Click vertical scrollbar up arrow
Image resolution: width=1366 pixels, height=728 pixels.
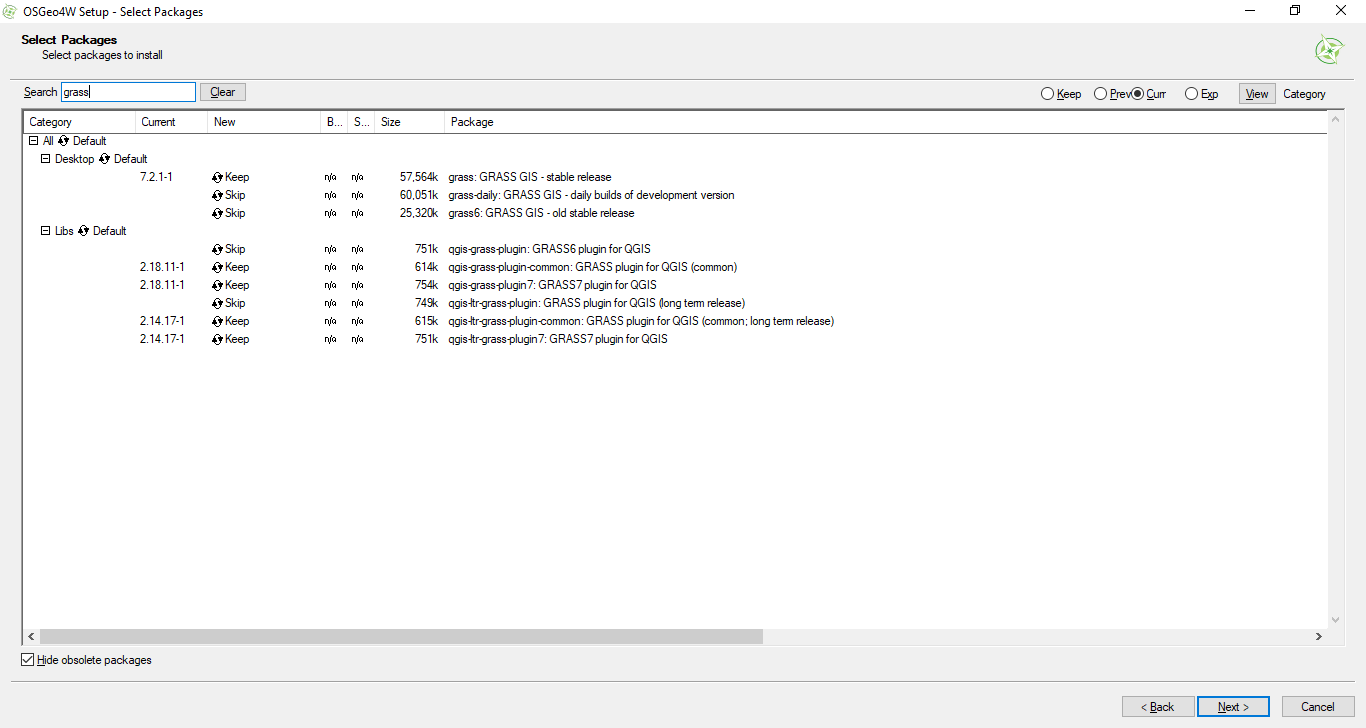click(x=1335, y=120)
